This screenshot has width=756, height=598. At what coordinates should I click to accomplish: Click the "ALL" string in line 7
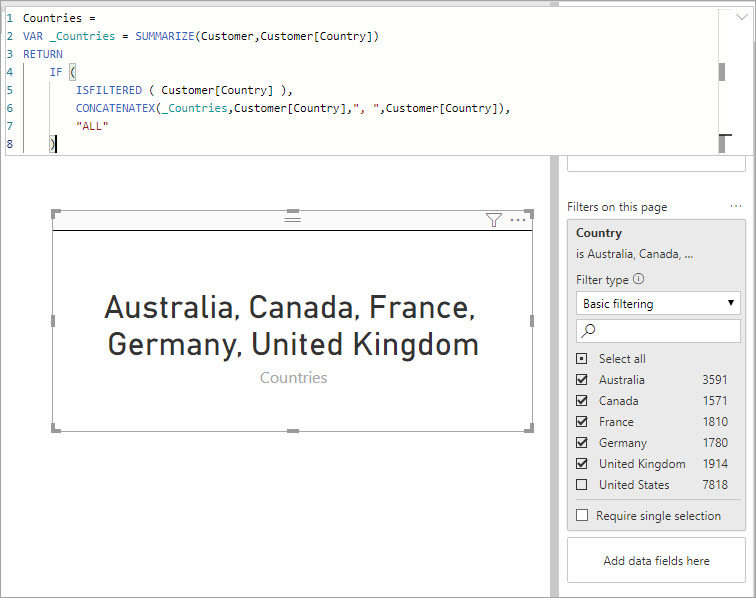(92, 126)
